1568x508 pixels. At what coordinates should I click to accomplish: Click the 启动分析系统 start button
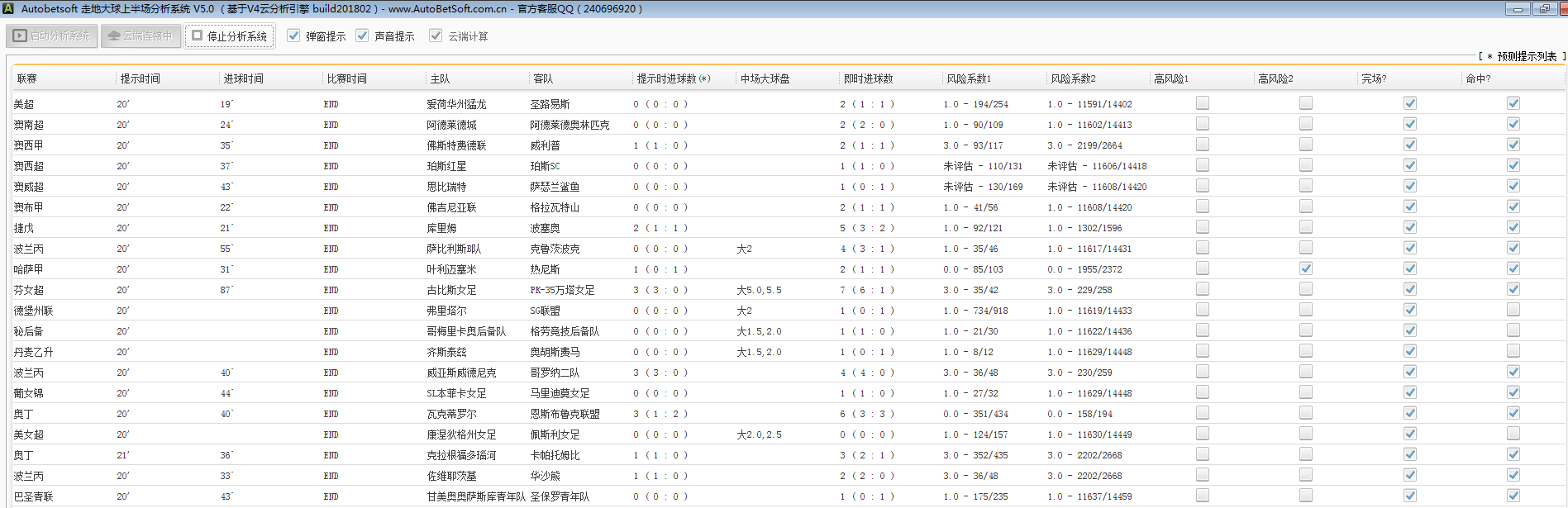click(52, 36)
